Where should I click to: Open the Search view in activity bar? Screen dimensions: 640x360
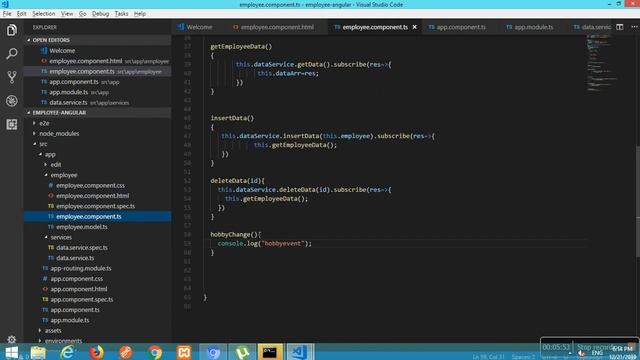coord(11,53)
